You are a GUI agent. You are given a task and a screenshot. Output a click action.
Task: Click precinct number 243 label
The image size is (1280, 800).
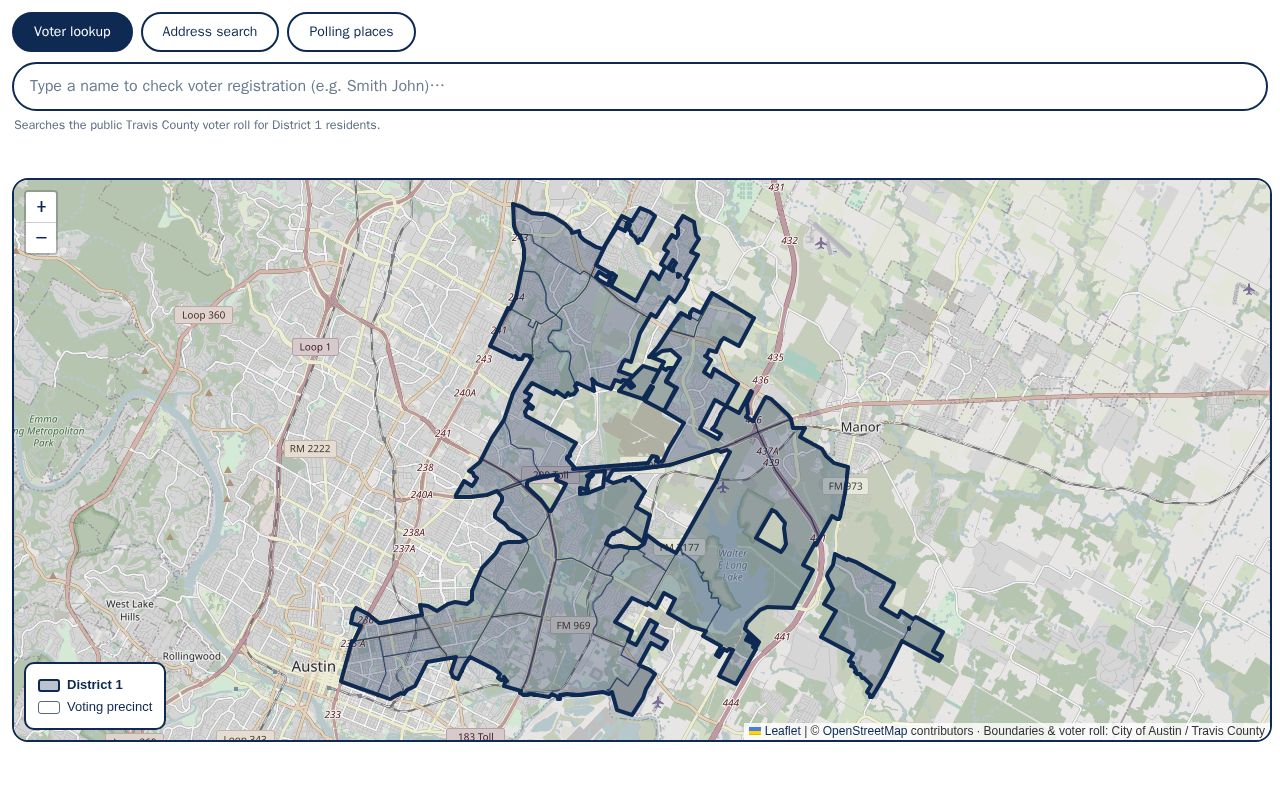coord(484,359)
